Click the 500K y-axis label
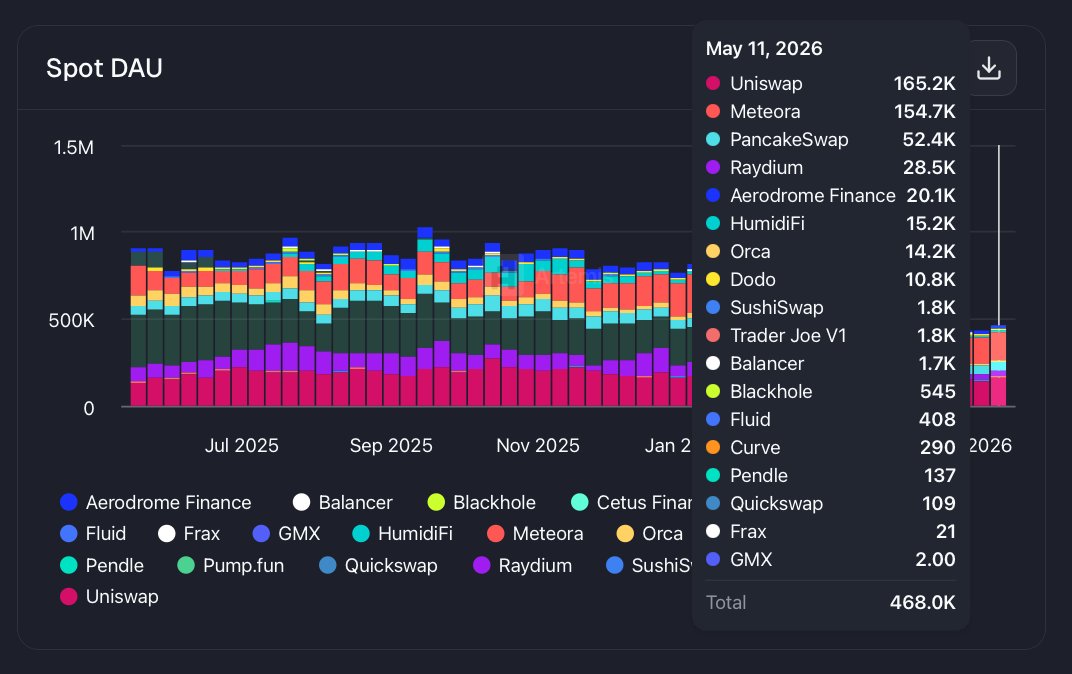 (x=71, y=320)
